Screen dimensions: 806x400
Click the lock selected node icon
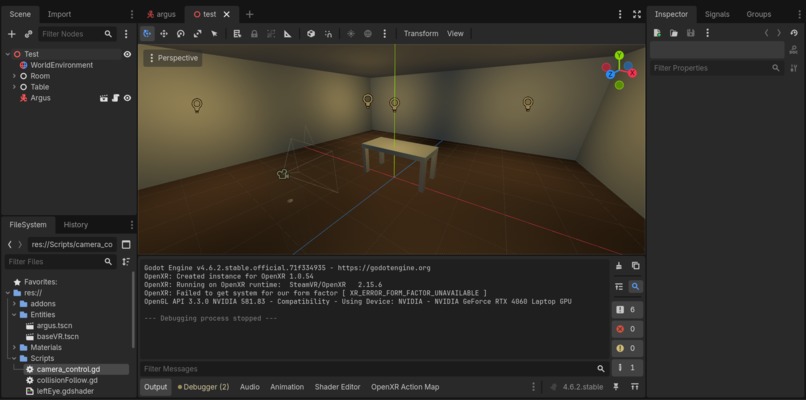click(x=254, y=33)
